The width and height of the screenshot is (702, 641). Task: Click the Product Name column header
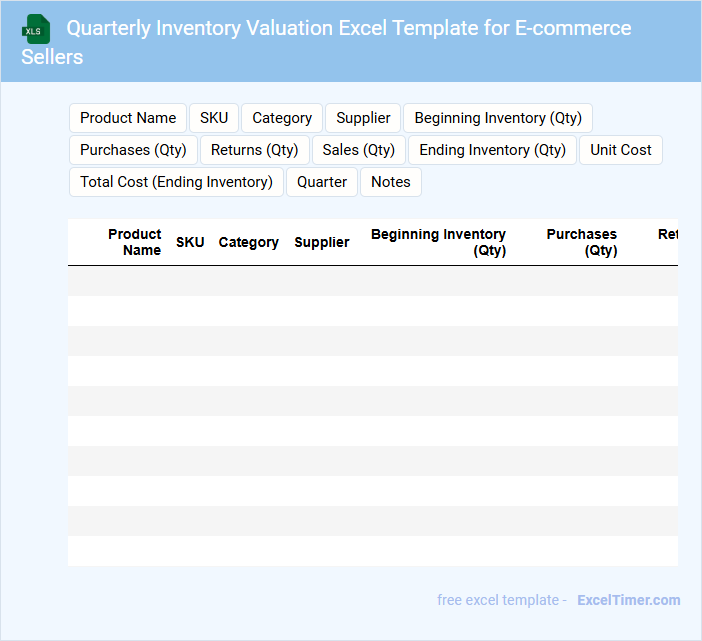pyautogui.click(x=135, y=242)
